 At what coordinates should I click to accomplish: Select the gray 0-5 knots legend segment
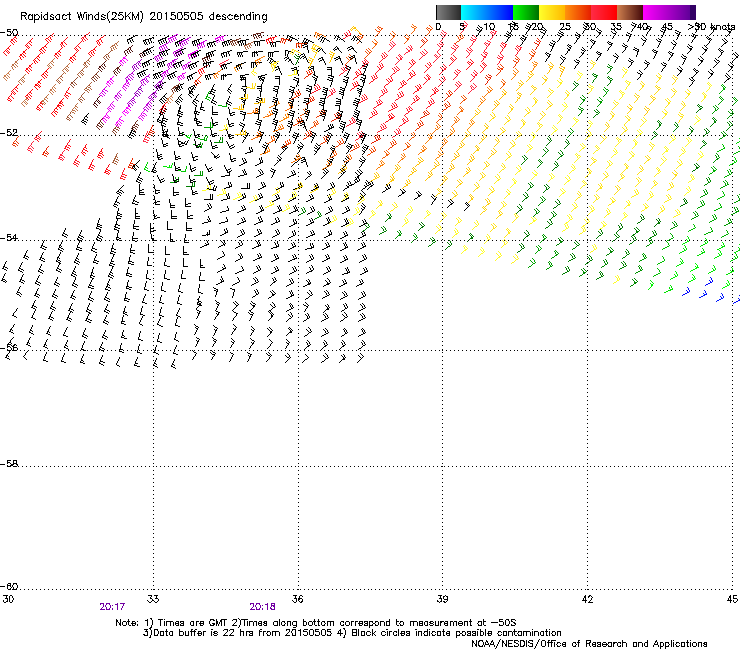[448, 12]
